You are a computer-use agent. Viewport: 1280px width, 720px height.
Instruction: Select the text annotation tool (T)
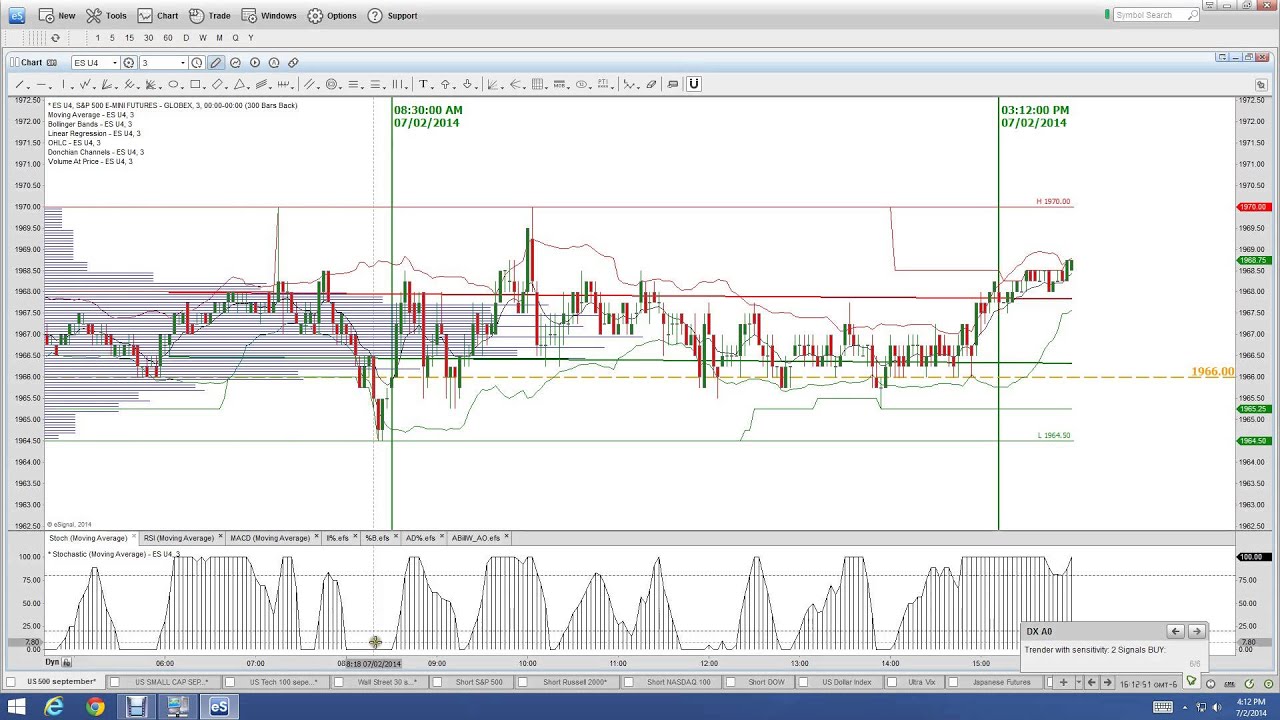(423, 85)
